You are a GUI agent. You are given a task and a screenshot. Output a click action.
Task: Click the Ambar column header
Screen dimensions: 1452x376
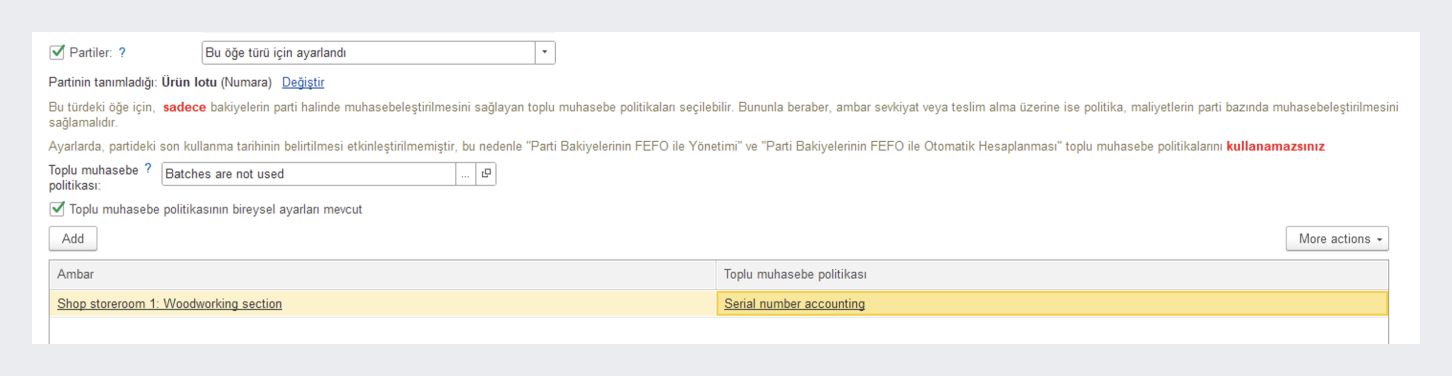click(x=383, y=274)
